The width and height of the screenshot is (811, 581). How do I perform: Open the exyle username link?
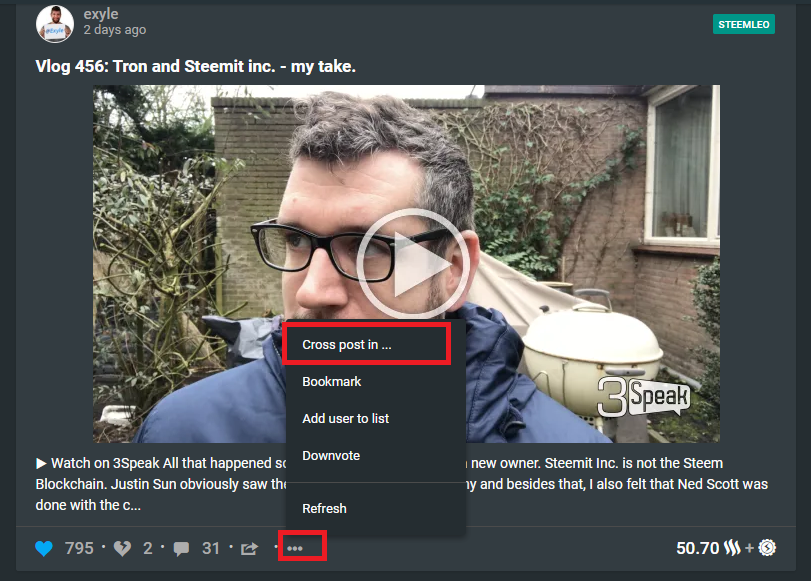[101, 14]
